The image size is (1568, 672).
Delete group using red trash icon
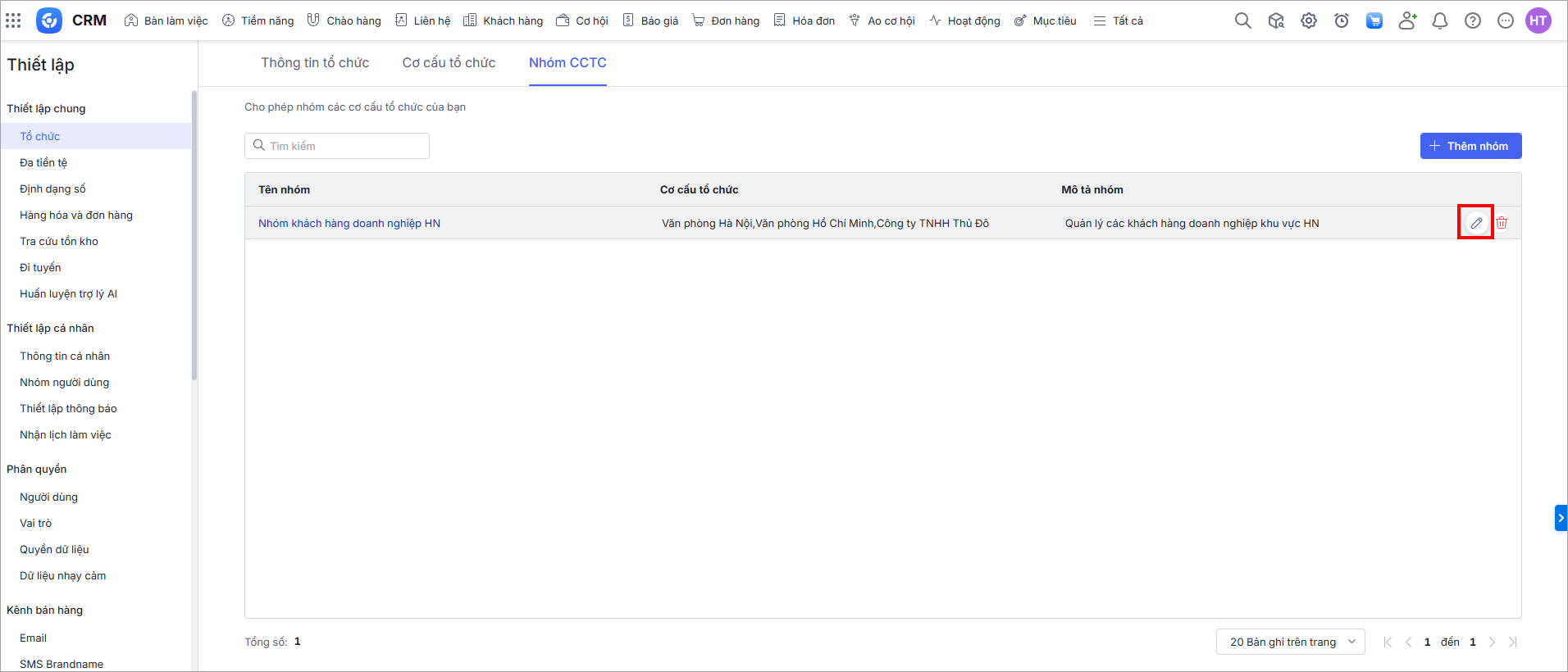[x=1502, y=223]
